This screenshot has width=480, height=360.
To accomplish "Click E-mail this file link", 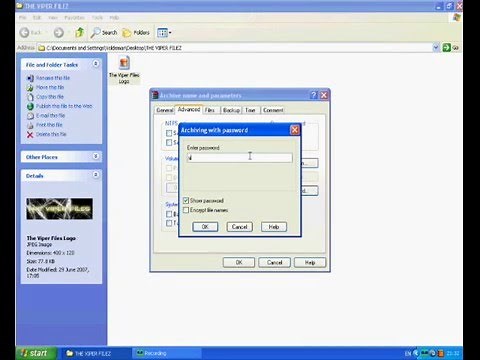I will 50,115.
